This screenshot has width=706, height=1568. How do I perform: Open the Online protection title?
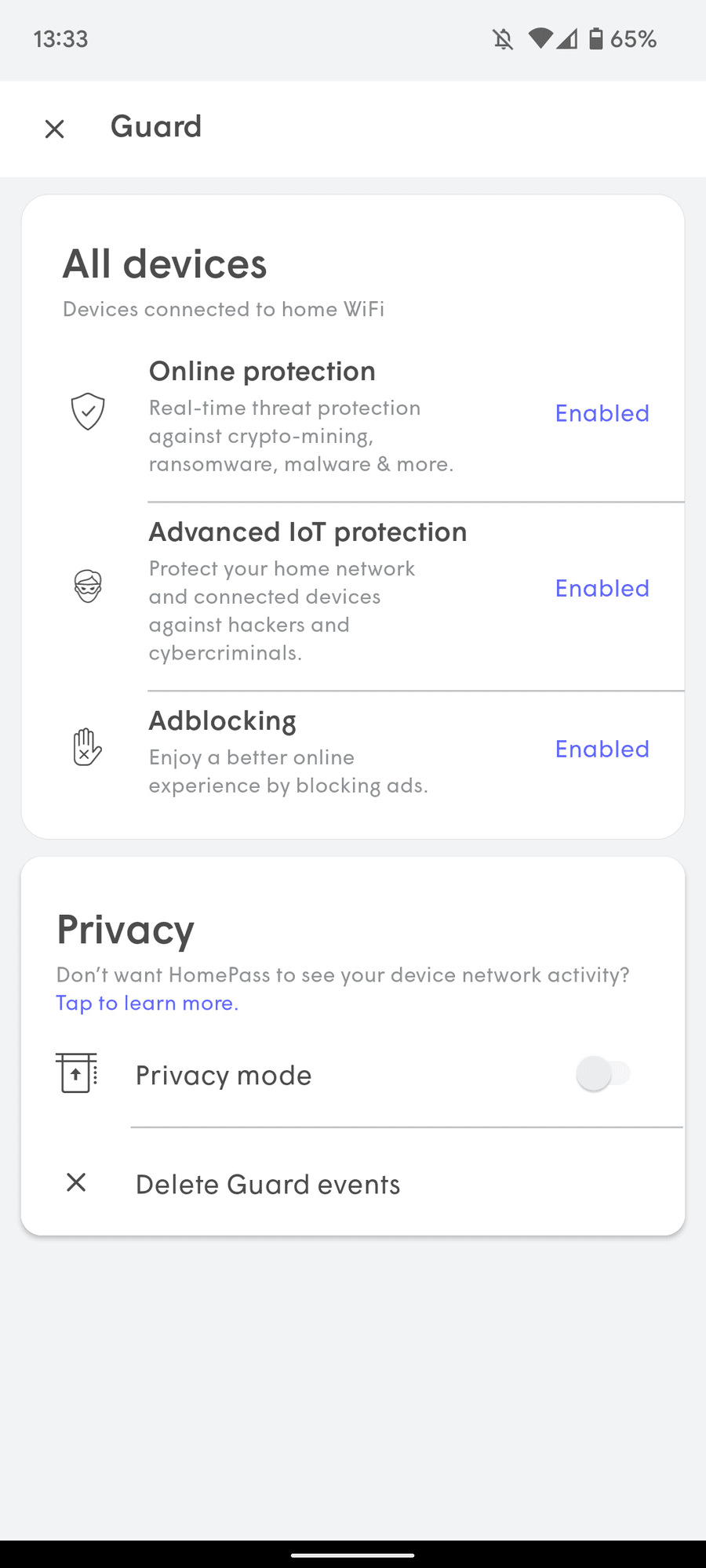pyautogui.click(x=262, y=372)
